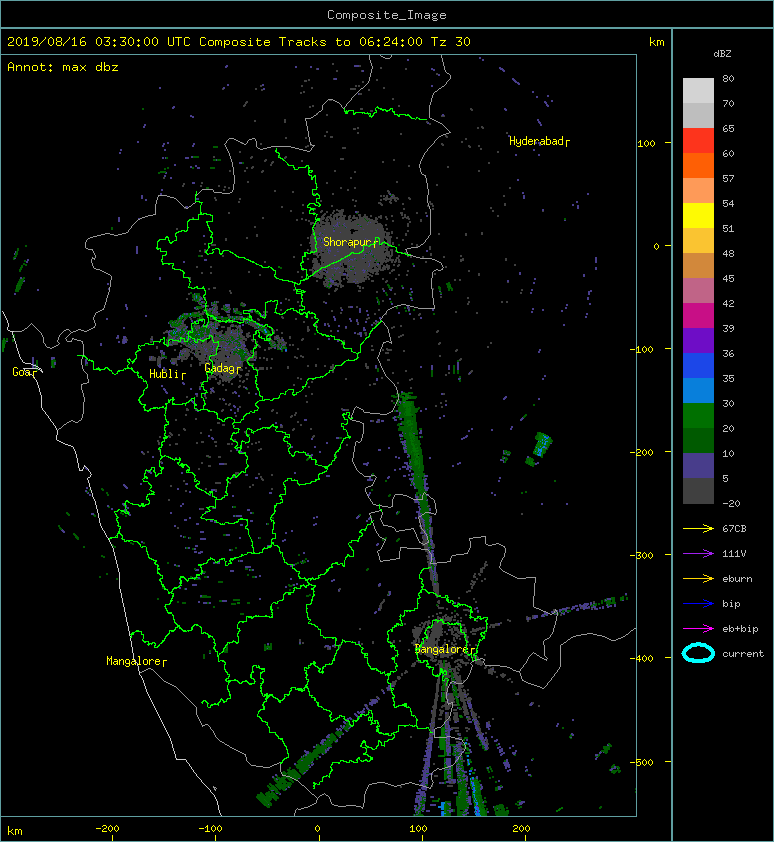Click the 200 tick label on distance axis
Screen dimensions: 774x842
coord(521,829)
